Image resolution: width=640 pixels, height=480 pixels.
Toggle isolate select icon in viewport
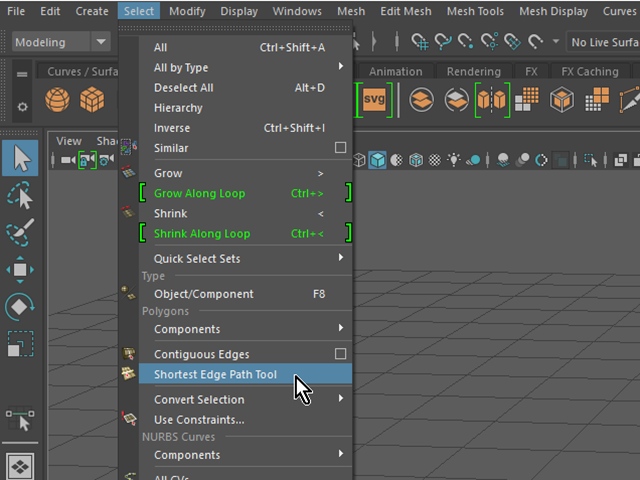[x=590, y=160]
